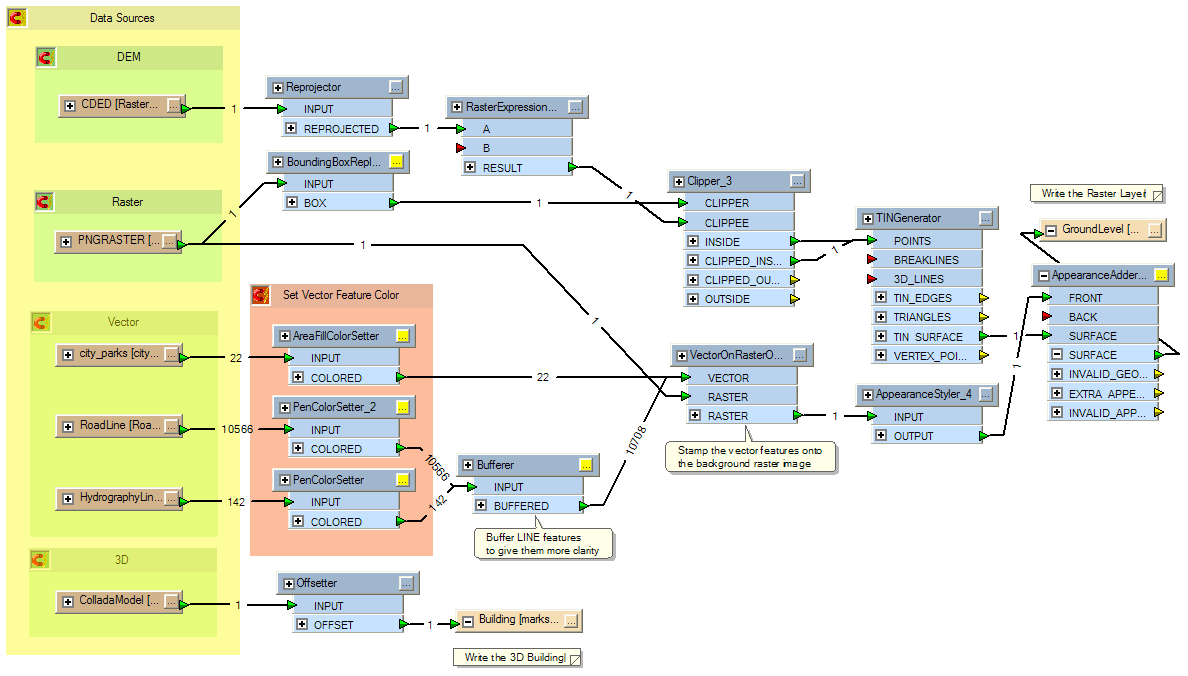Click the Set Vector Feature Color title

click(341, 295)
